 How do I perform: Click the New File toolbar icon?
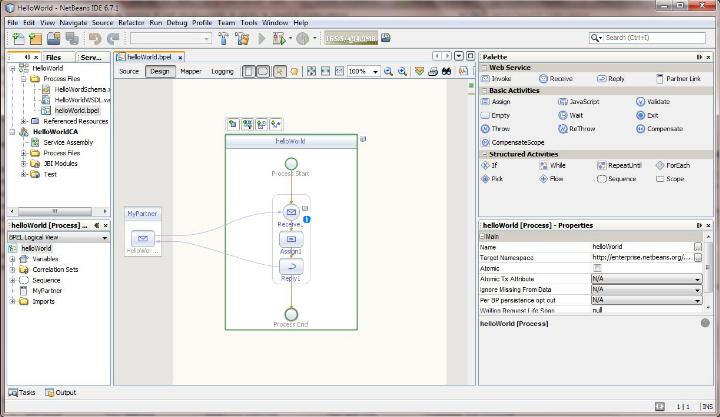[x=19, y=39]
